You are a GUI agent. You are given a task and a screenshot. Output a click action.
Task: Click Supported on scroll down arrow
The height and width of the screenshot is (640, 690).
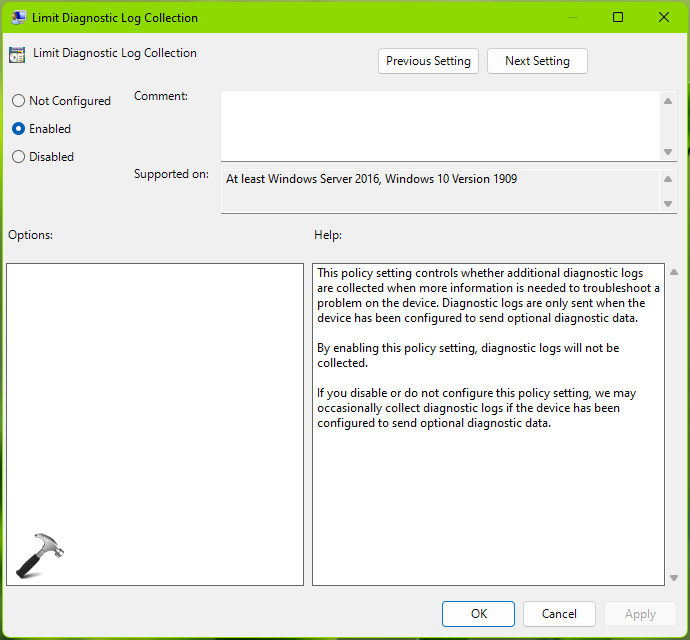pyautogui.click(x=669, y=204)
